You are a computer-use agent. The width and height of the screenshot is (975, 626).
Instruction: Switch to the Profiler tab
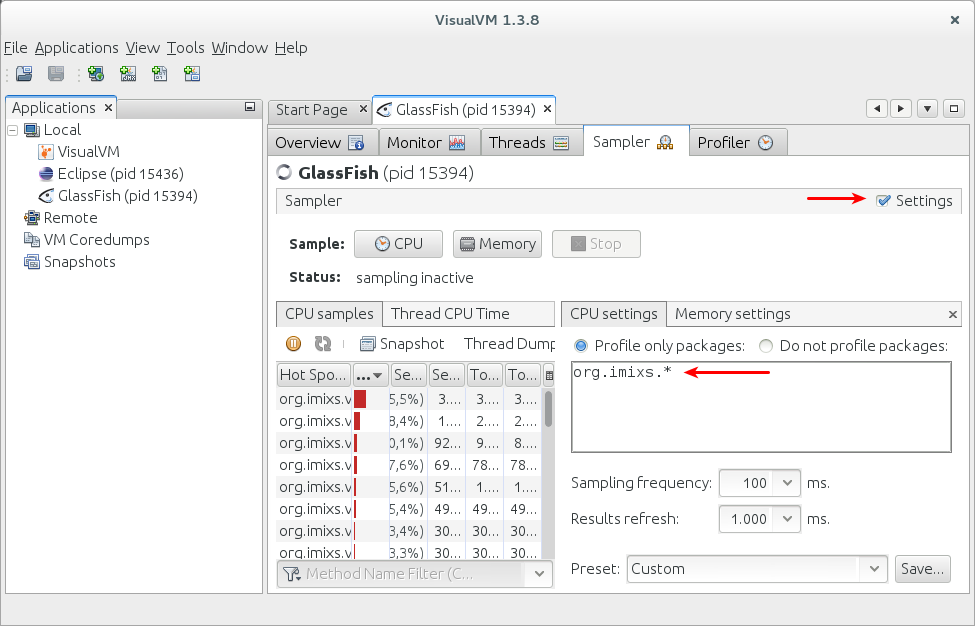coord(738,142)
